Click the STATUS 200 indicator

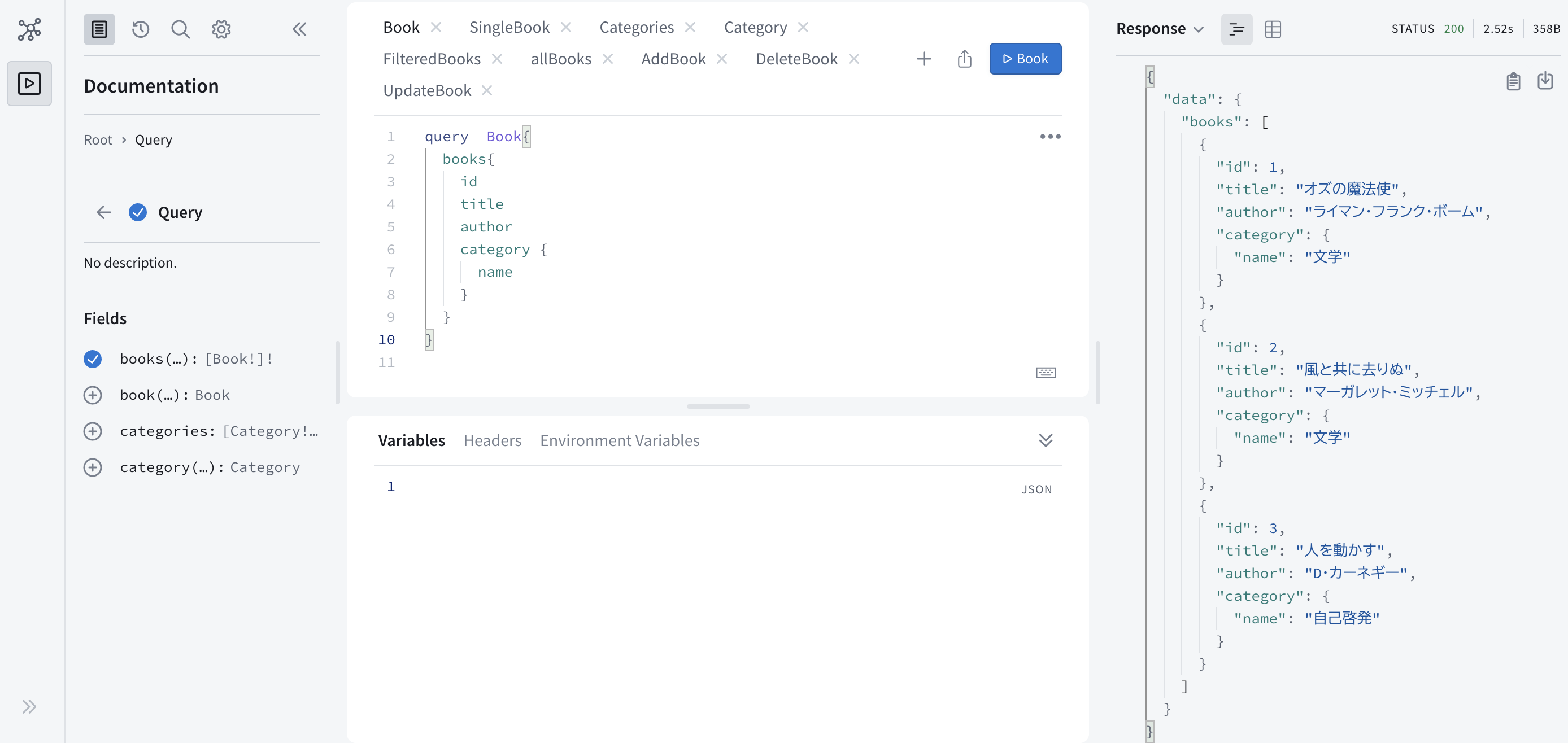coord(1427,29)
